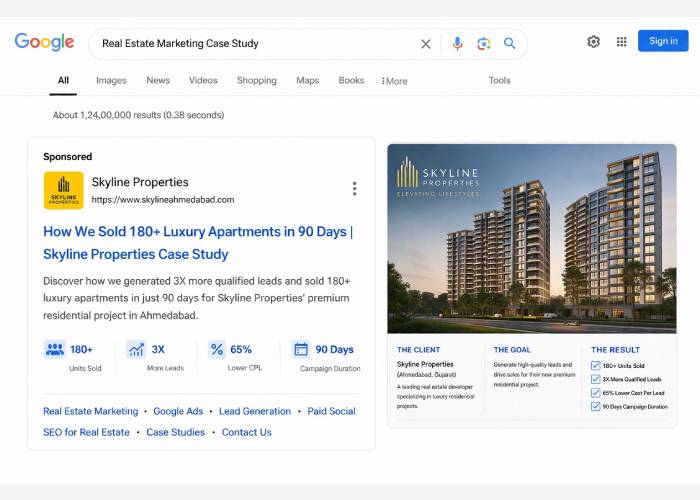Open the skylineahmedabad.com URL
This screenshot has height=500, width=700.
coord(163,200)
